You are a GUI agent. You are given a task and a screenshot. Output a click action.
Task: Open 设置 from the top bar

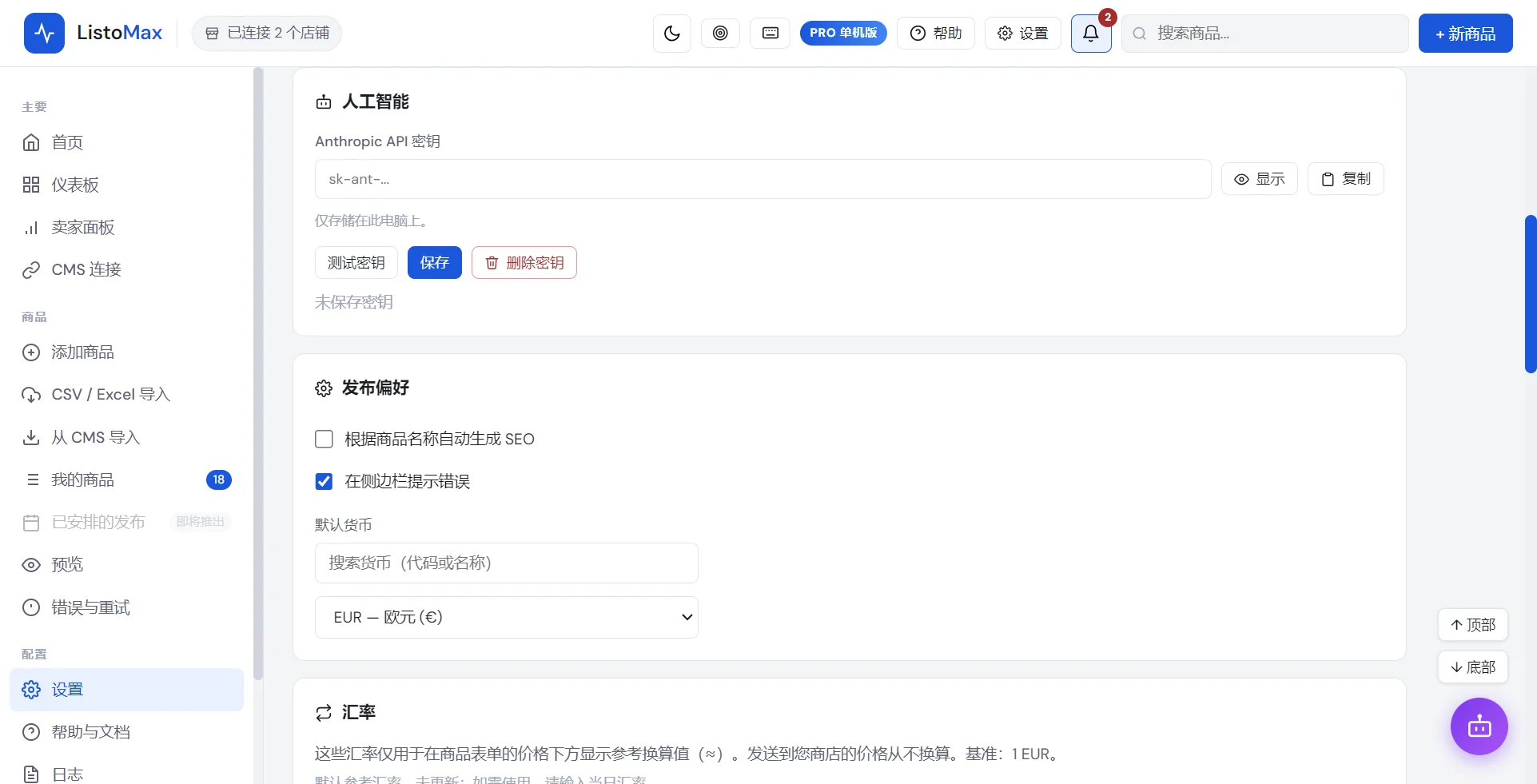(1023, 33)
